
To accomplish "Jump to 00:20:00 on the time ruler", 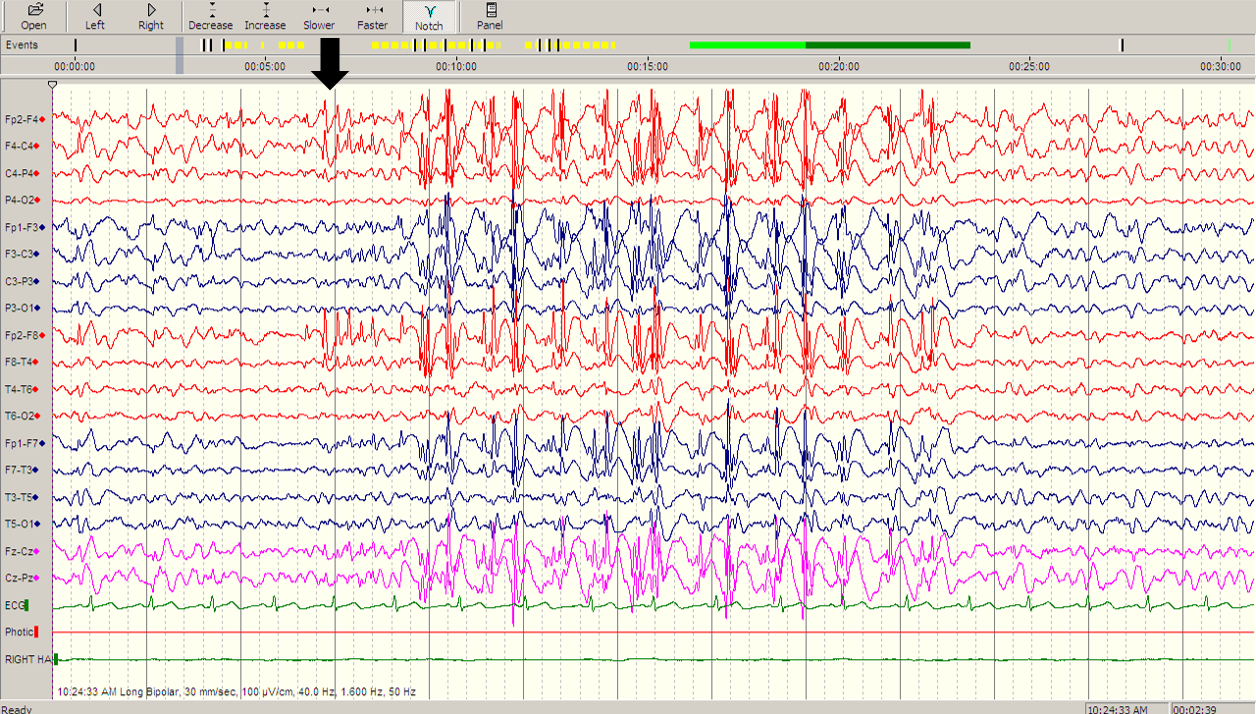I will coord(838,66).
